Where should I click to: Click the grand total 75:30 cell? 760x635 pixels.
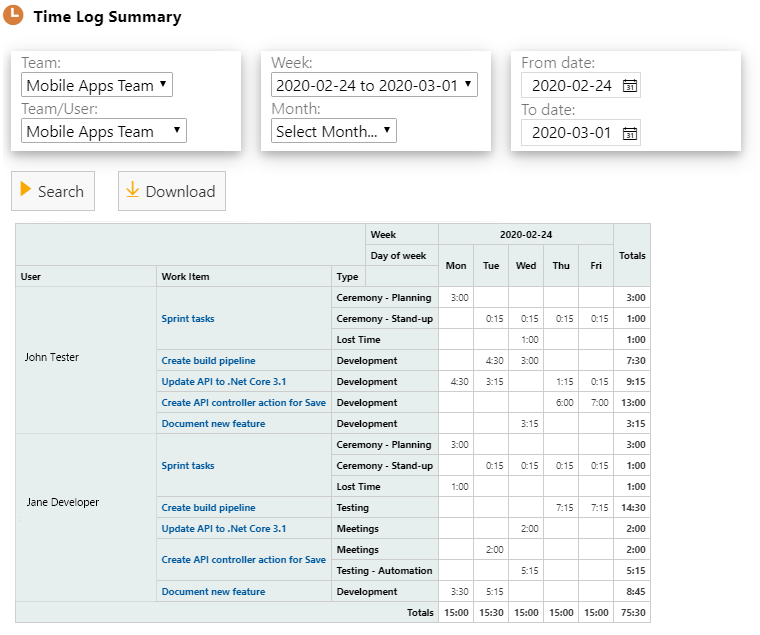coord(632,613)
